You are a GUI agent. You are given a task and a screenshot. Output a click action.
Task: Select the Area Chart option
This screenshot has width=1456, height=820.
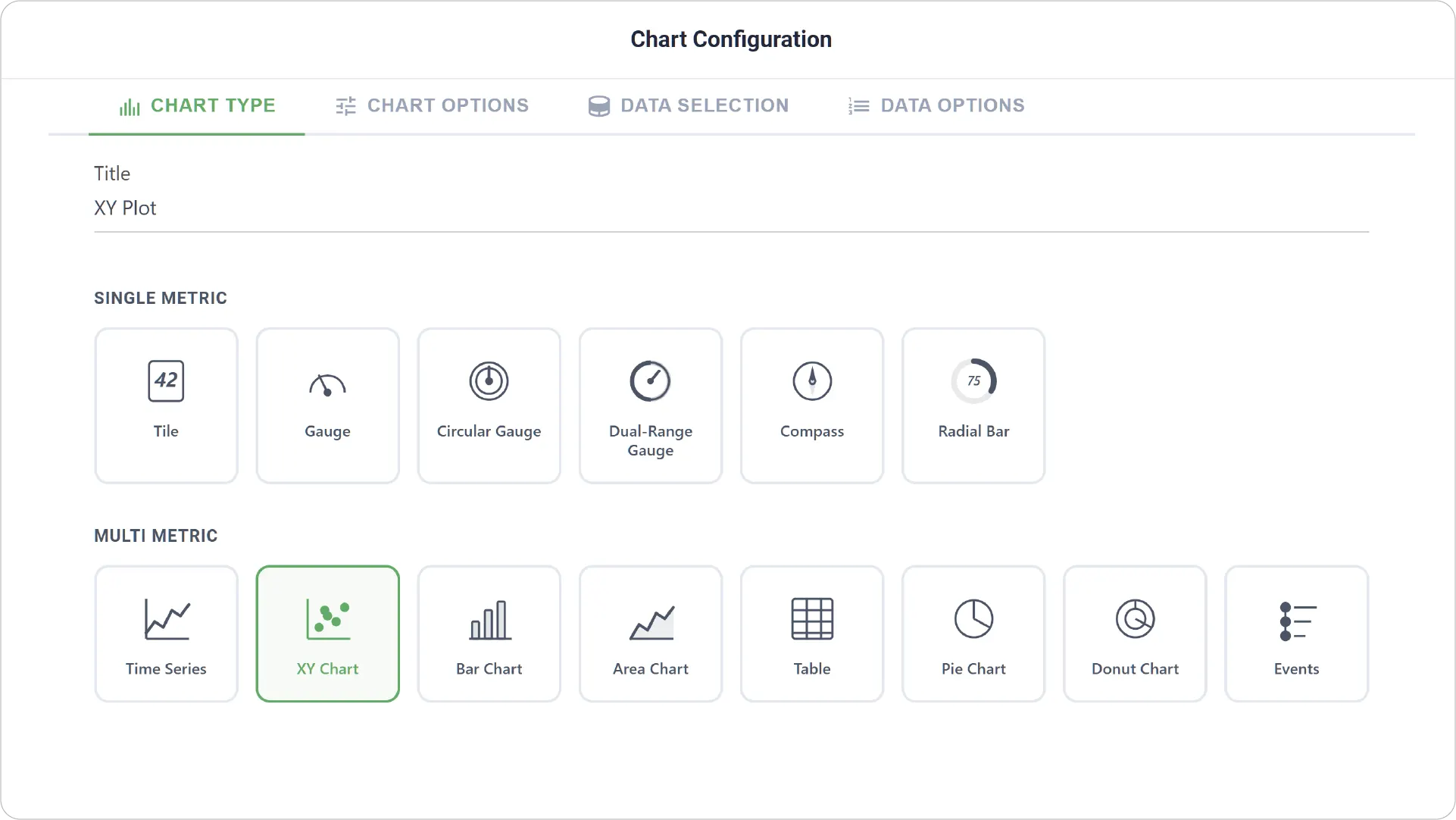click(x=650, y=634)
